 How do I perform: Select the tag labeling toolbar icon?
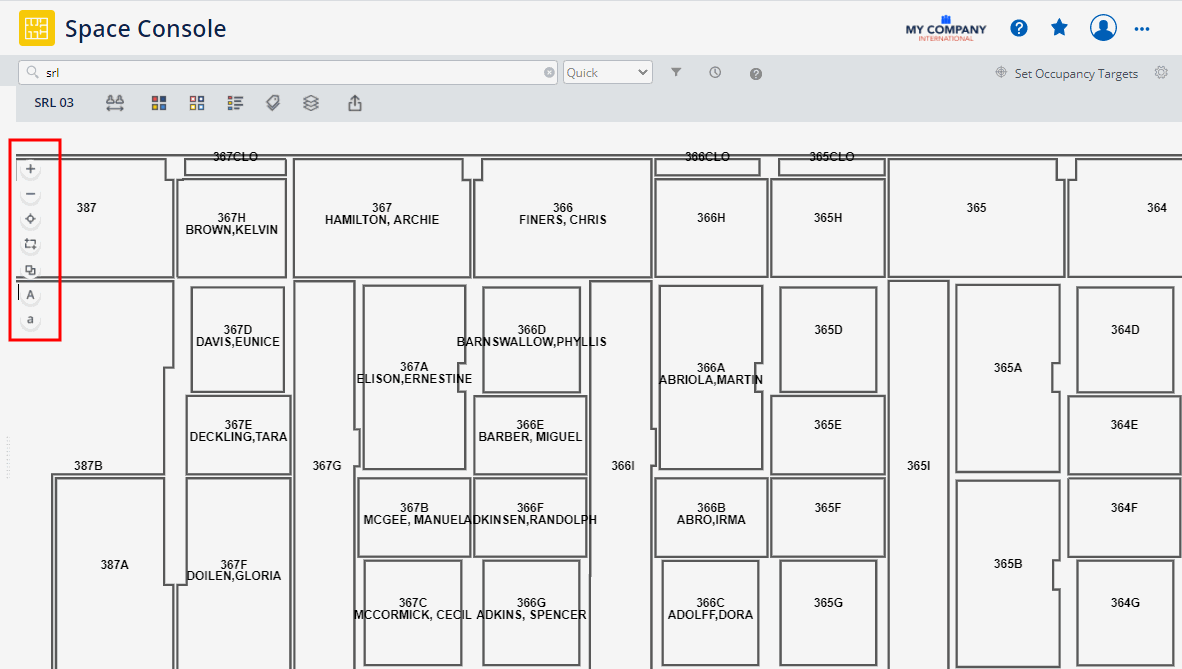point(272,102)
